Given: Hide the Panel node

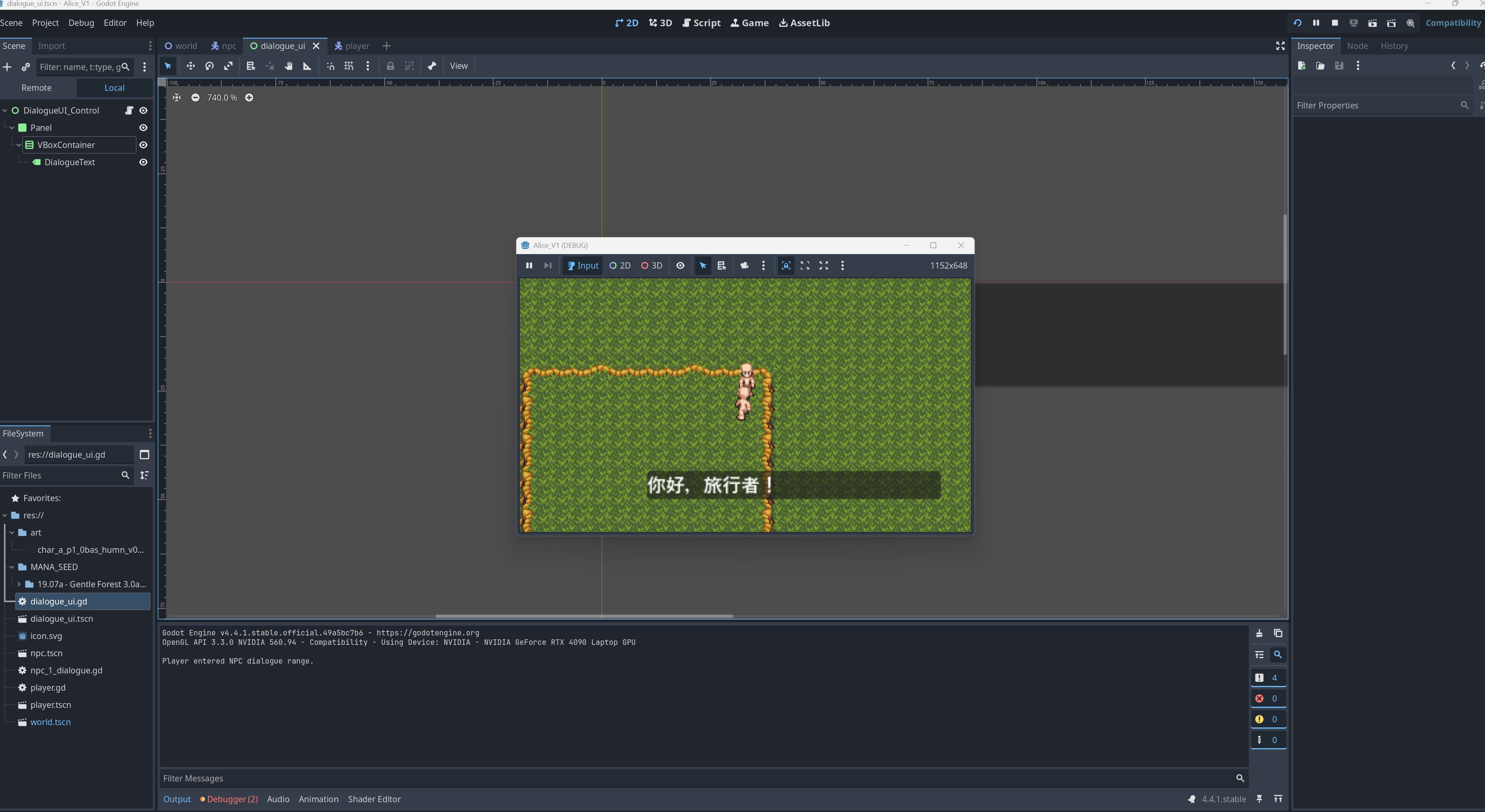Looking at the screenshot, I should (143, 127).
